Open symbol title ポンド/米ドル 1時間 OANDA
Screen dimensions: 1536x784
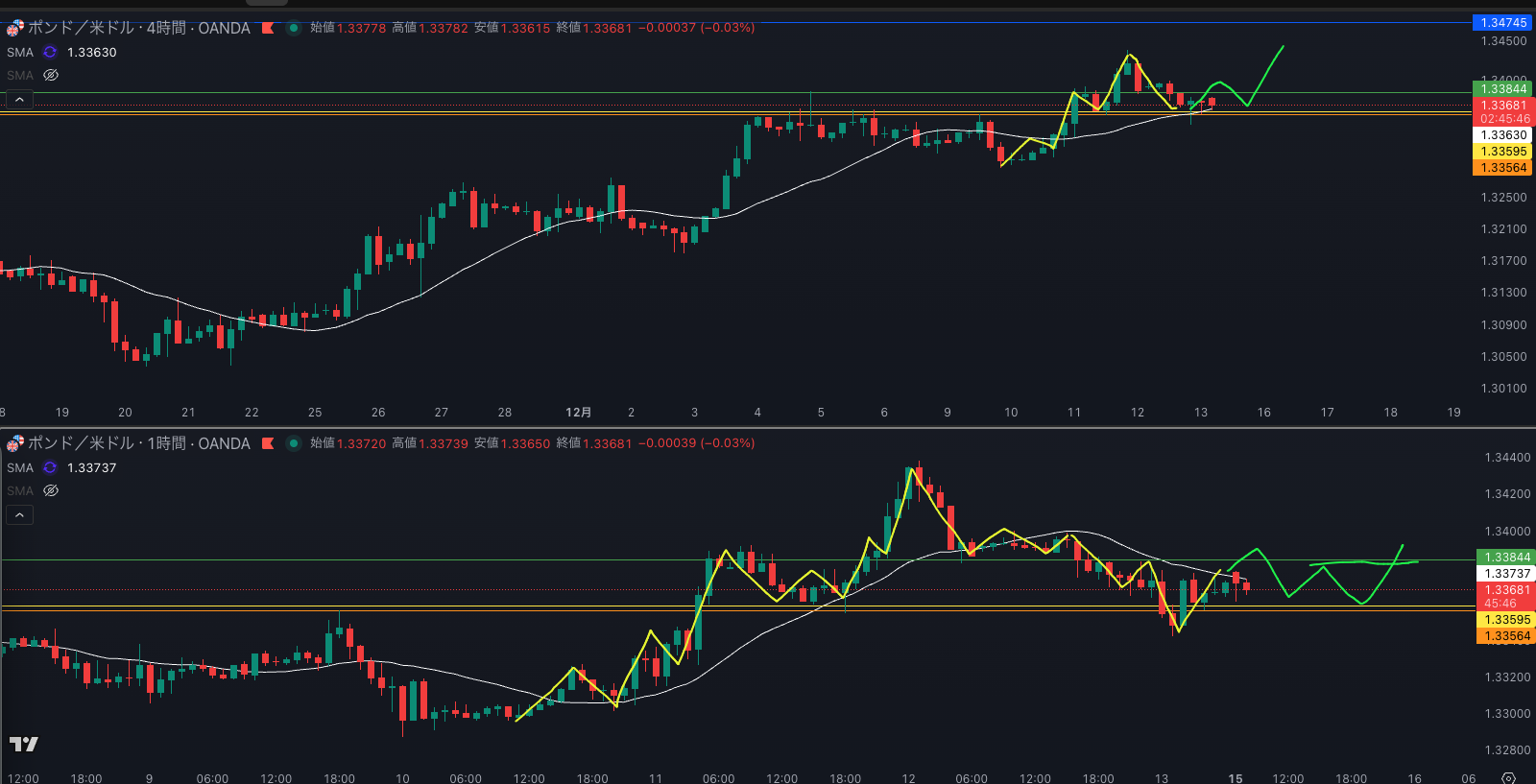[x=138, y=443]
